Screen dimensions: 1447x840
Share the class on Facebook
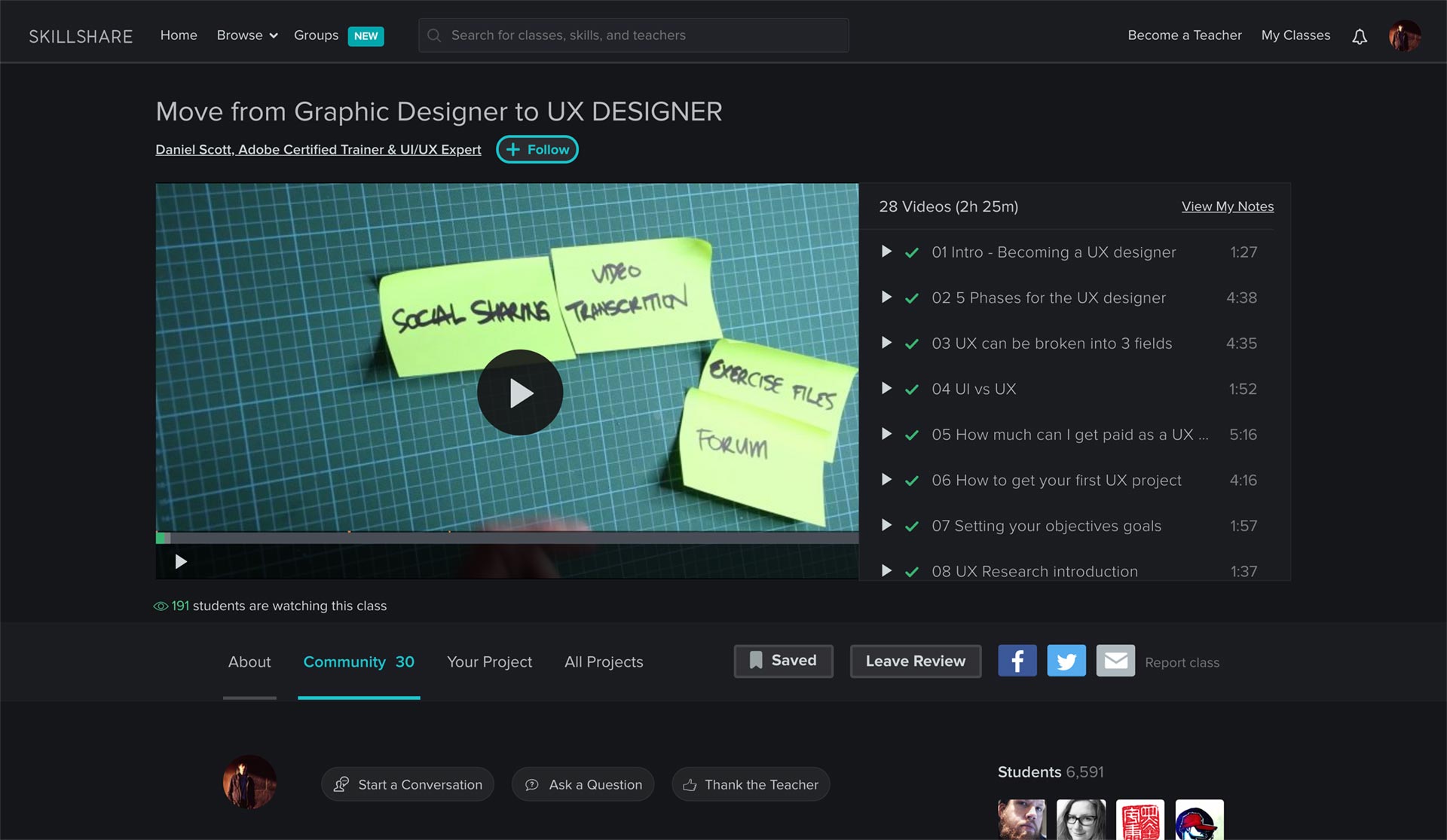point(1017,661)
